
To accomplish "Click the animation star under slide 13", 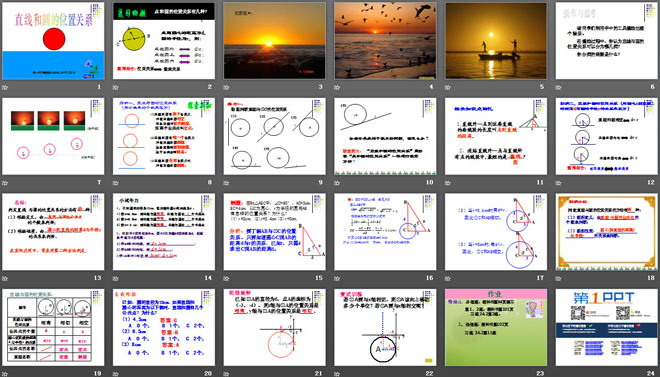I will pos(5,278).
